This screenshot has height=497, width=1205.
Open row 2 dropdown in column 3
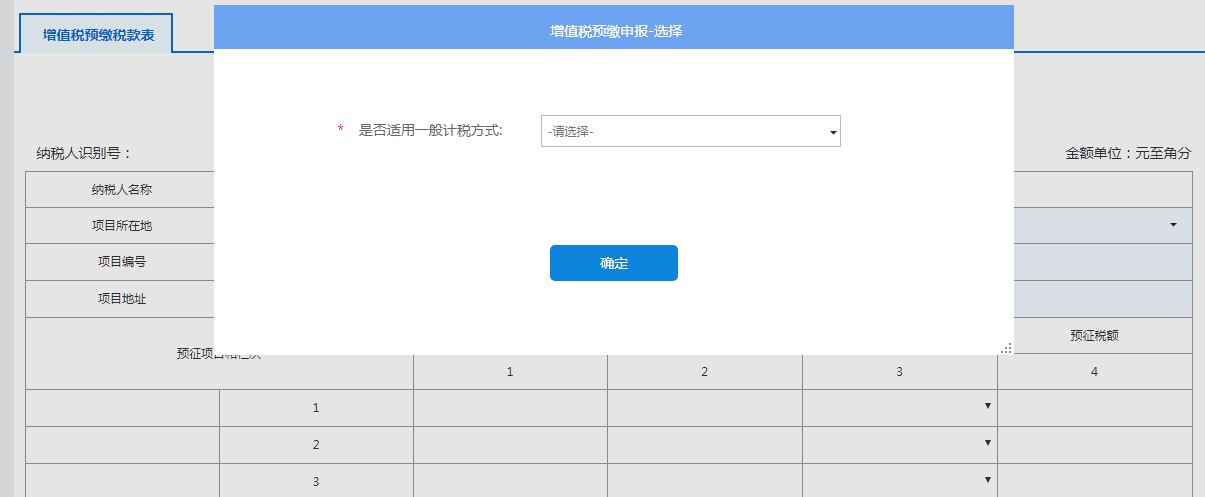987,443
